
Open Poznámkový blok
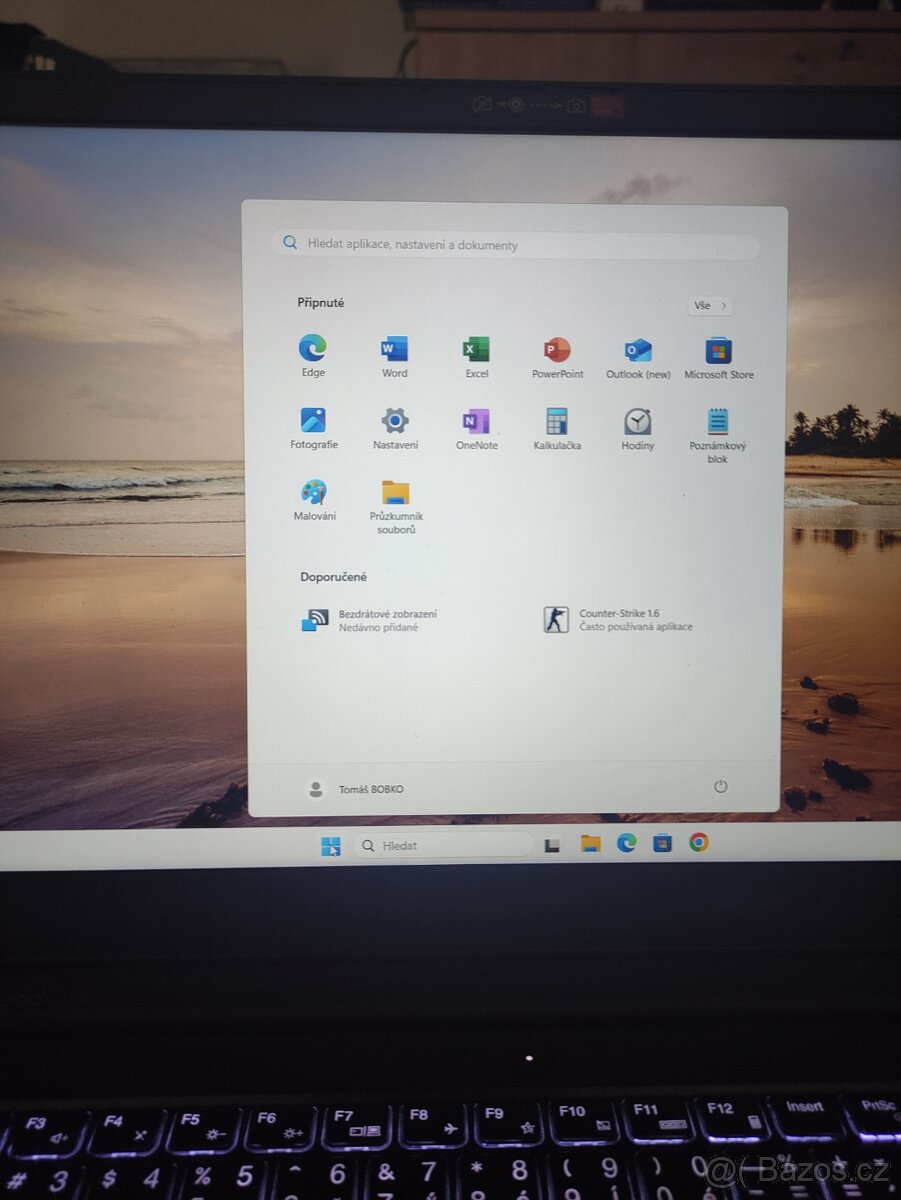[x=717, y=421]
